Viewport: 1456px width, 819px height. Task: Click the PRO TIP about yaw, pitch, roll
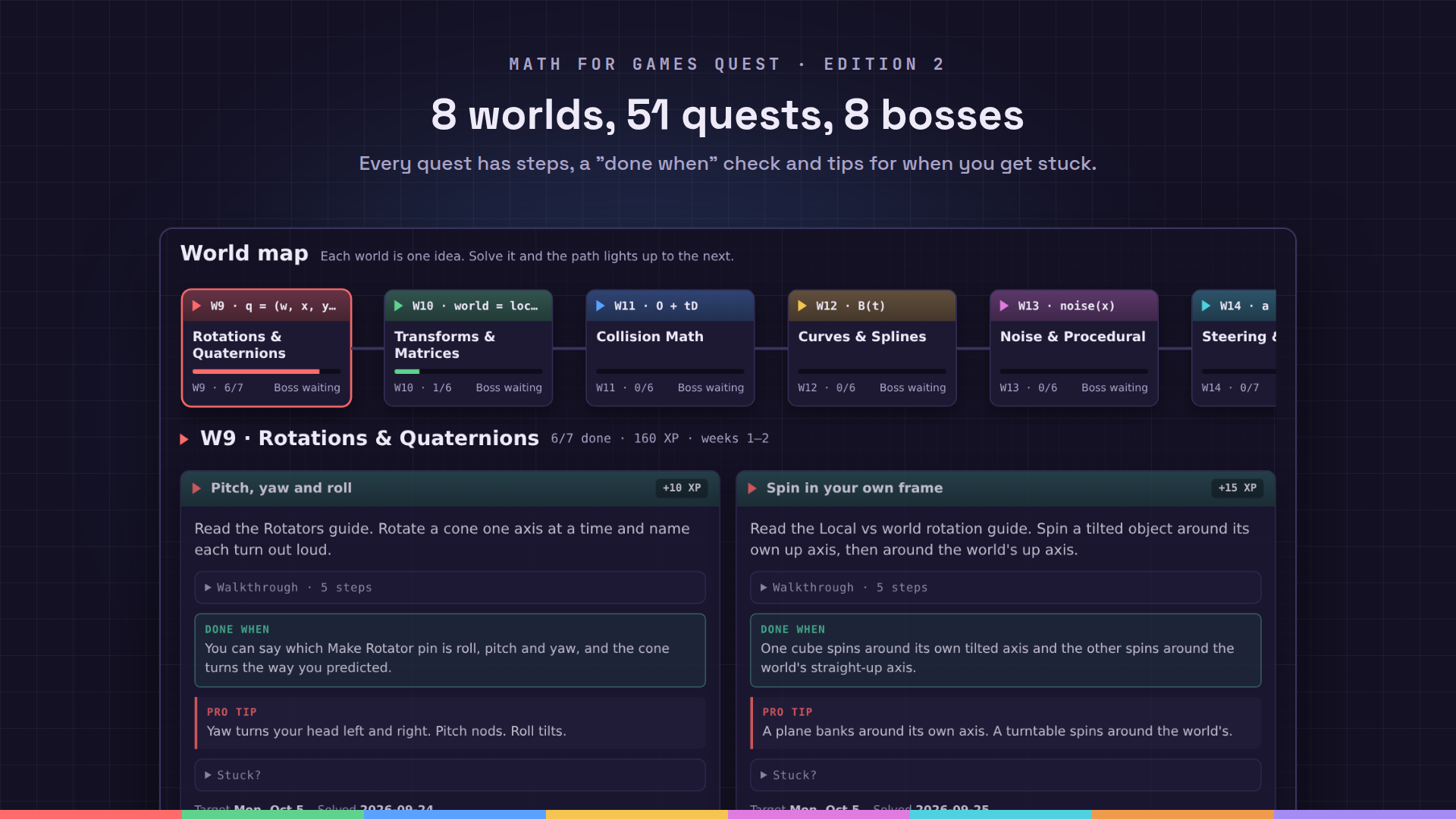tap(450, 723)
